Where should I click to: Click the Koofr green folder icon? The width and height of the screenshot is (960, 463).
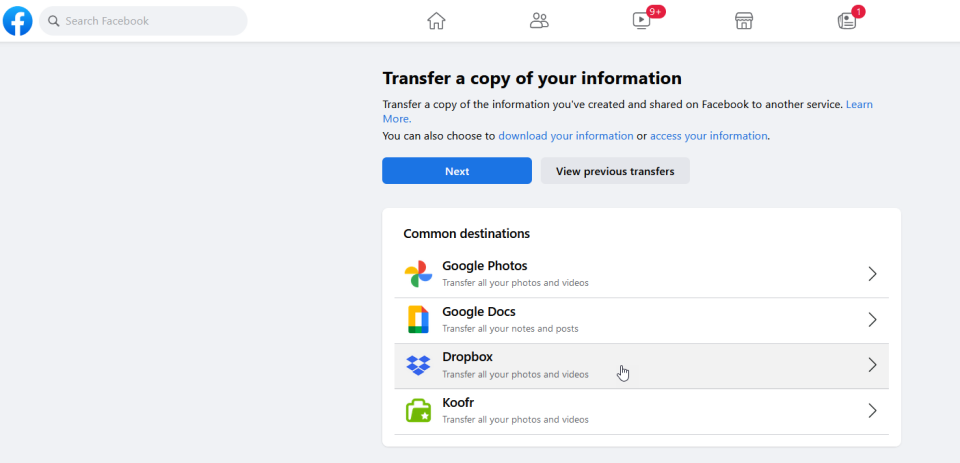point(418,410)
